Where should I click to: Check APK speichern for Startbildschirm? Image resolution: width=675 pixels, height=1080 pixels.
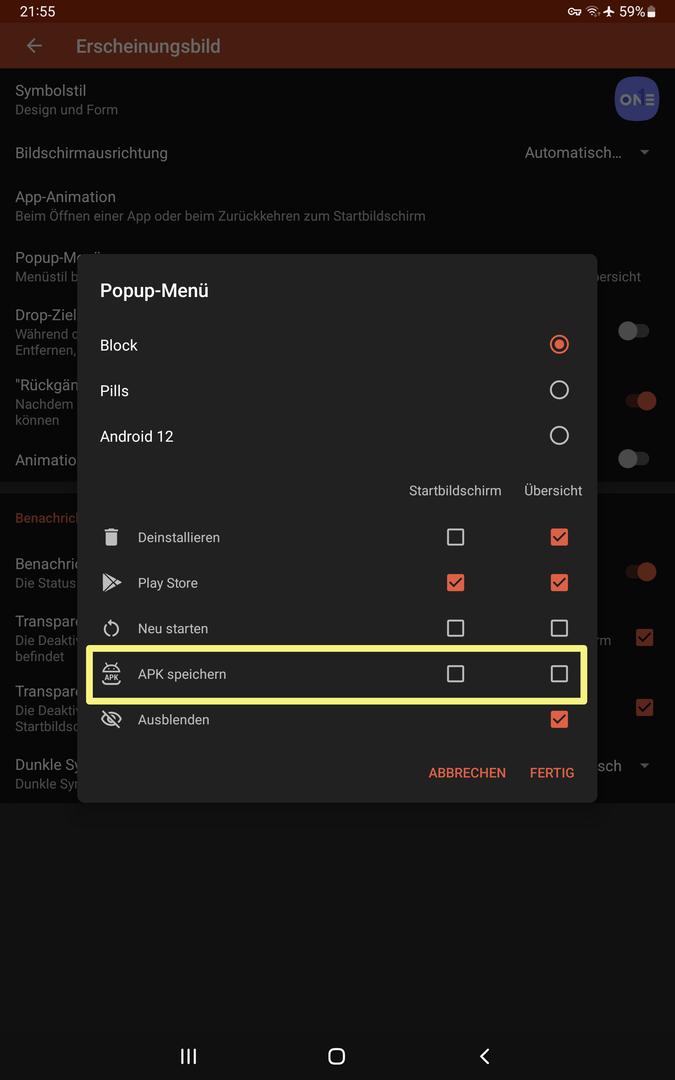(455, 675)
